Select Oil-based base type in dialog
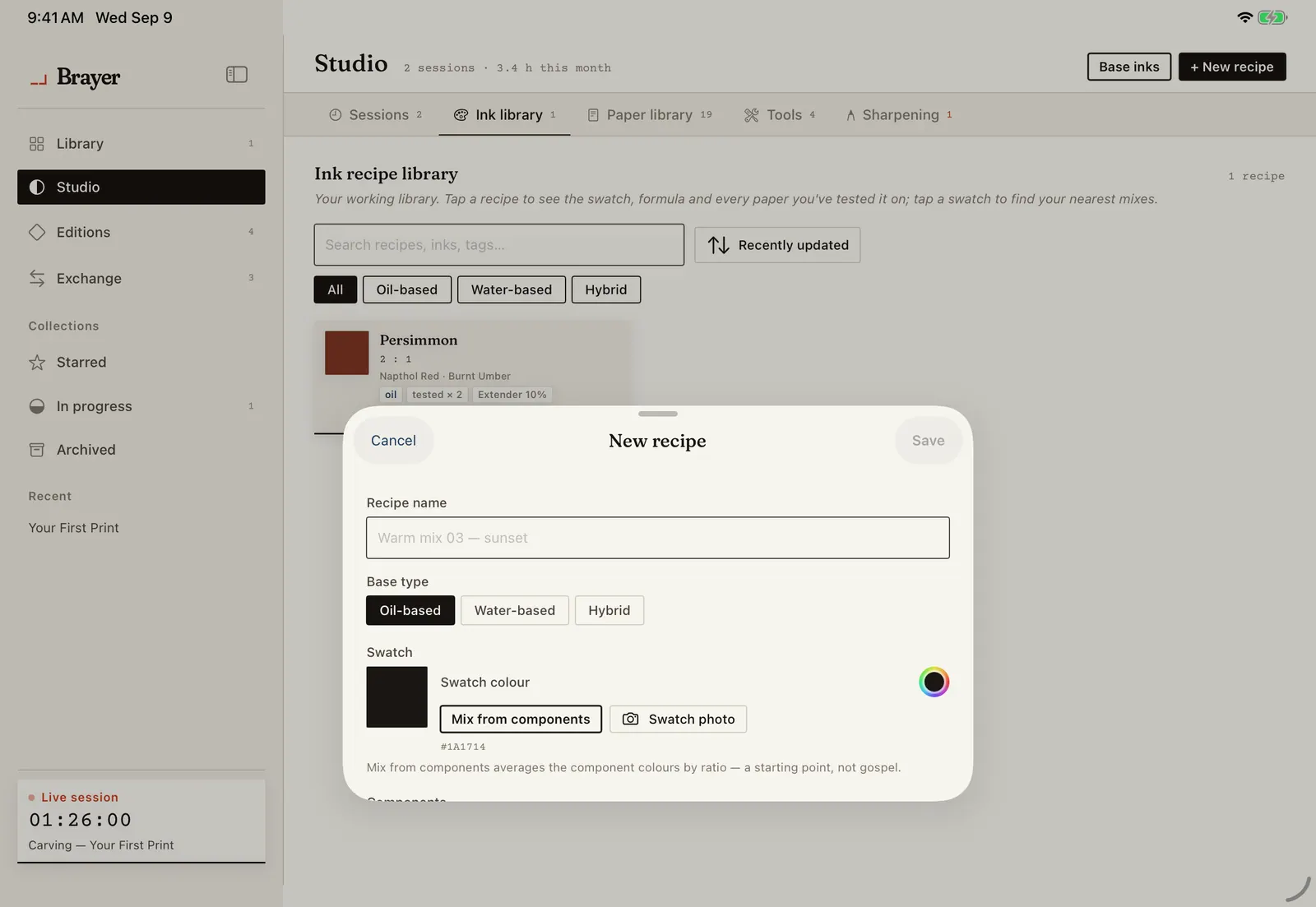Viewport: 1316px width, 907px height. pyautogui.click(x=410, y=611)
